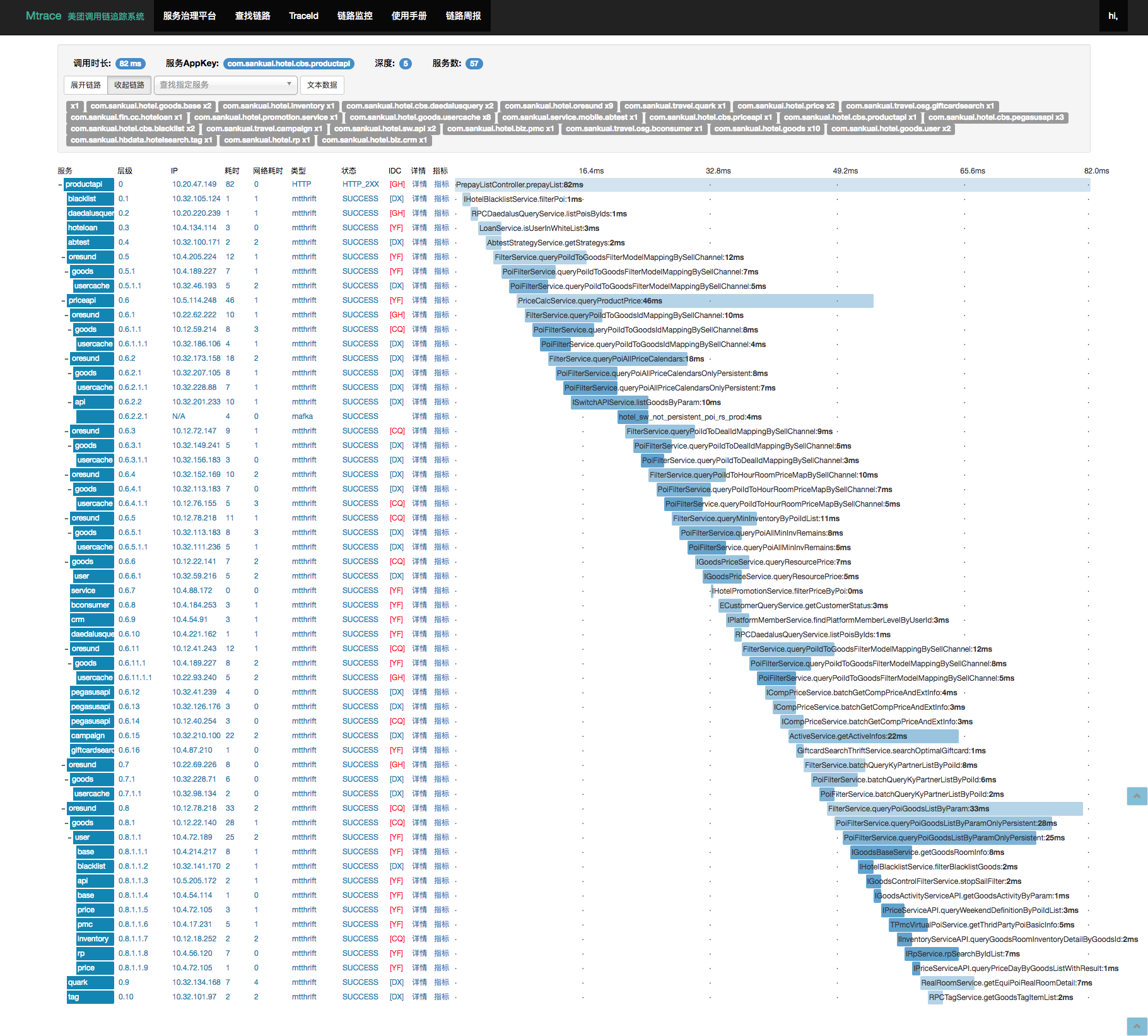Click the hi, user greeting
Screen dimensions: 1148x1036
click(1113, 16)
